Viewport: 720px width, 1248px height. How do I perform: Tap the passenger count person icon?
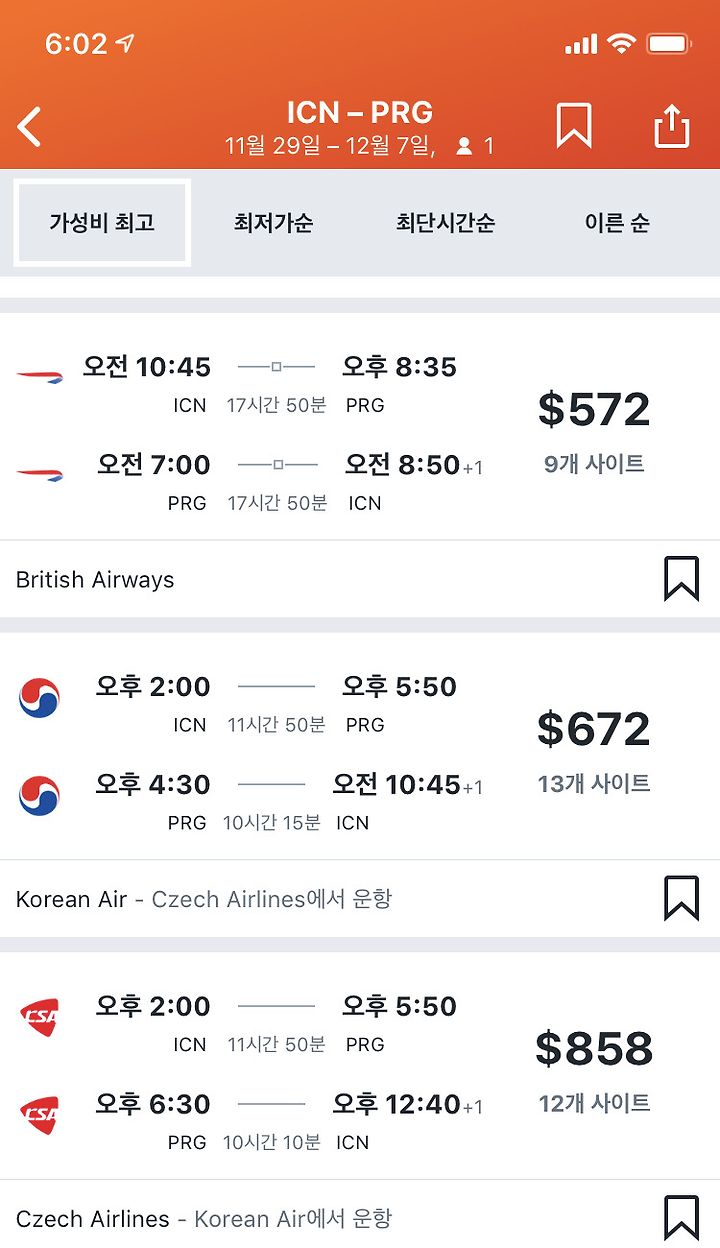(464, 146)
